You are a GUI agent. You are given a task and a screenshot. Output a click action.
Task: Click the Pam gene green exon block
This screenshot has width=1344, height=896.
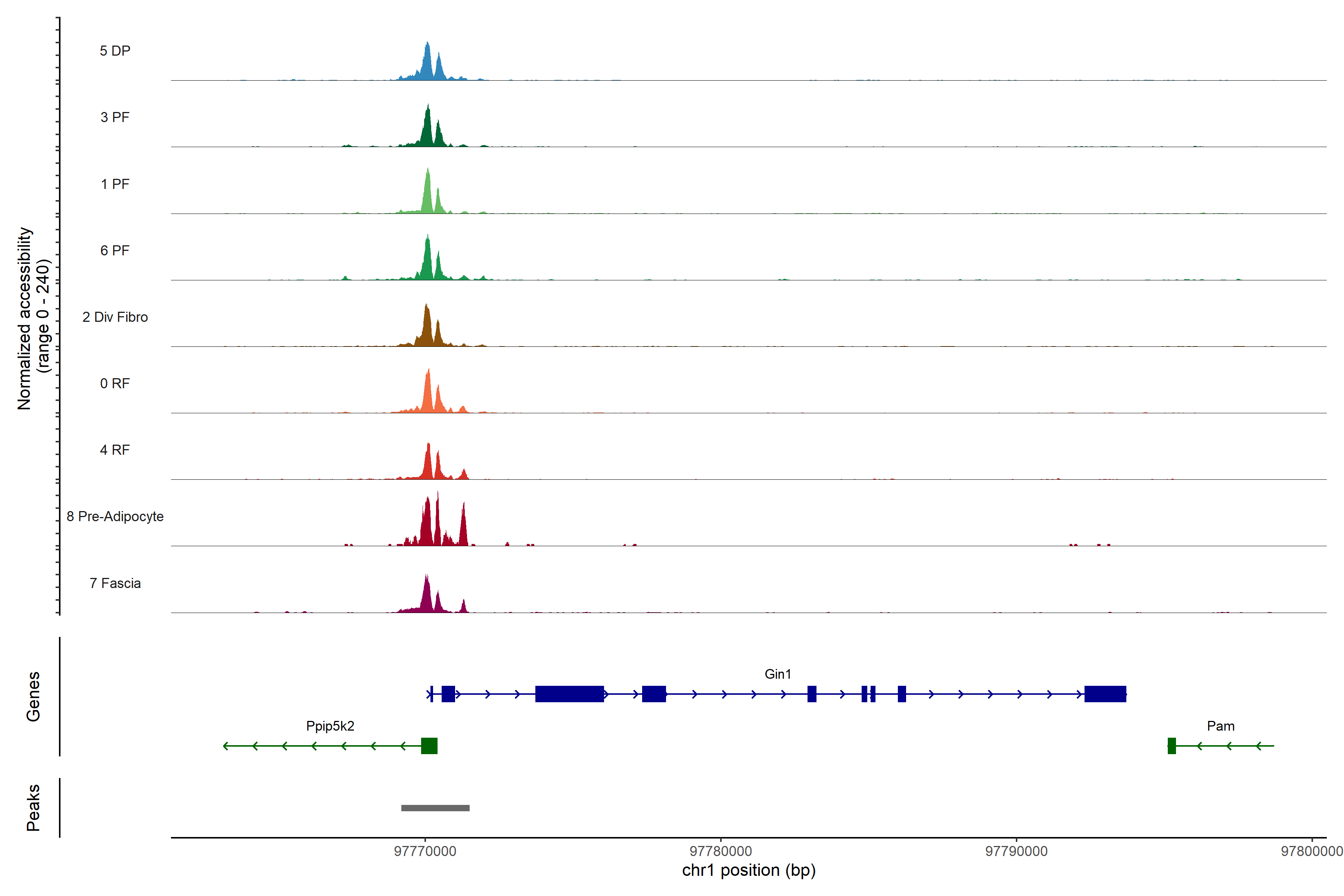coord(1172,746)
